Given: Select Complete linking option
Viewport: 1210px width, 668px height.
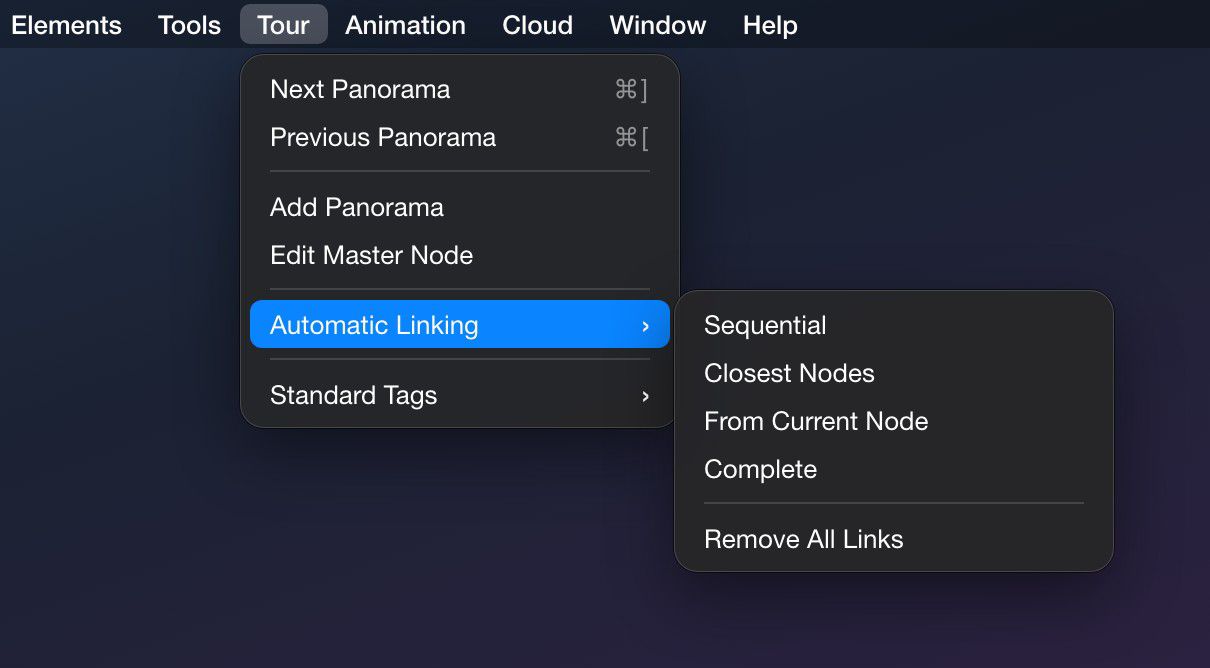Looking at the screenshot, I should click(894, 470).
